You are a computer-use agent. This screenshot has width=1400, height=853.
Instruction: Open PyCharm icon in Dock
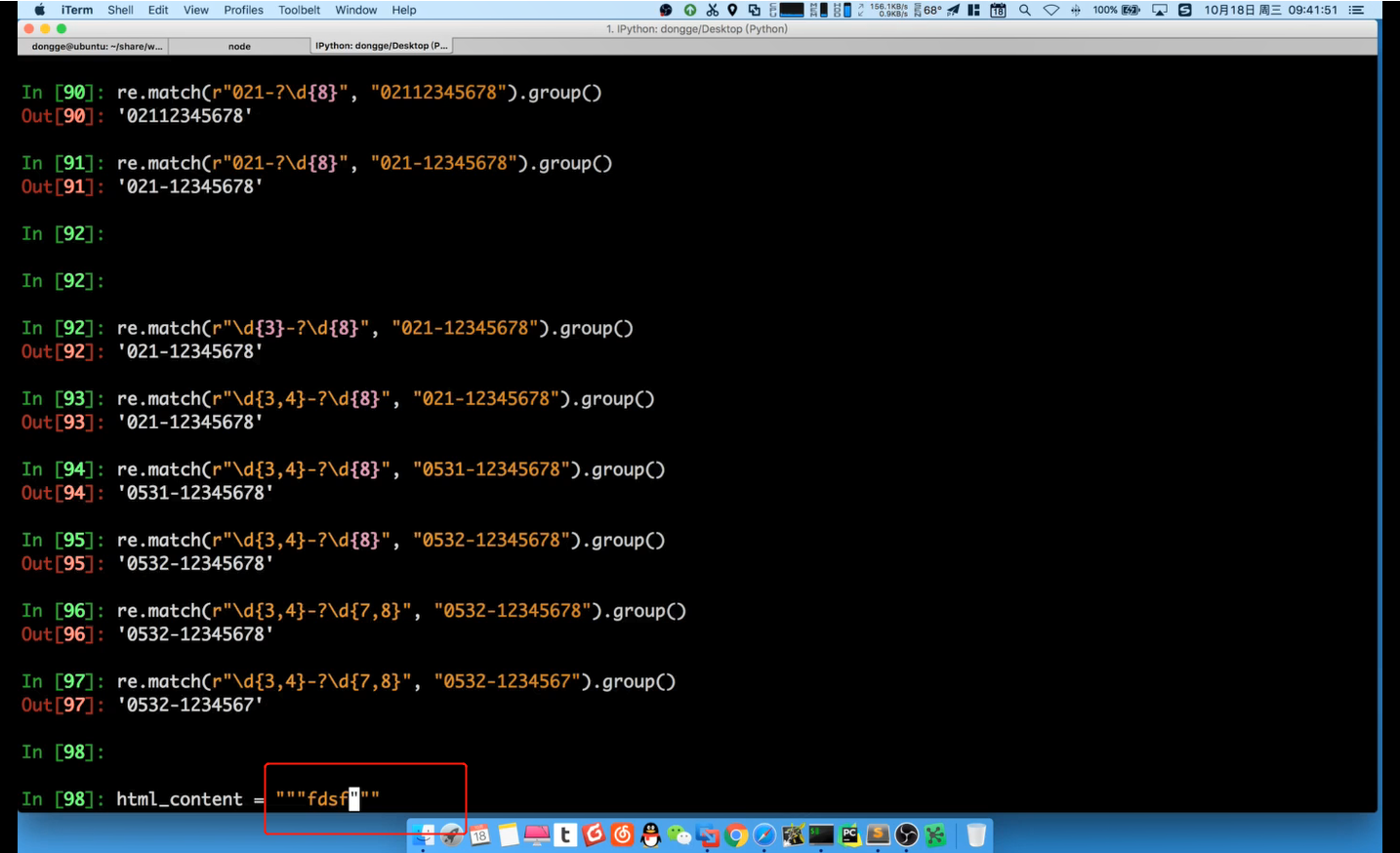click(849, 834)
